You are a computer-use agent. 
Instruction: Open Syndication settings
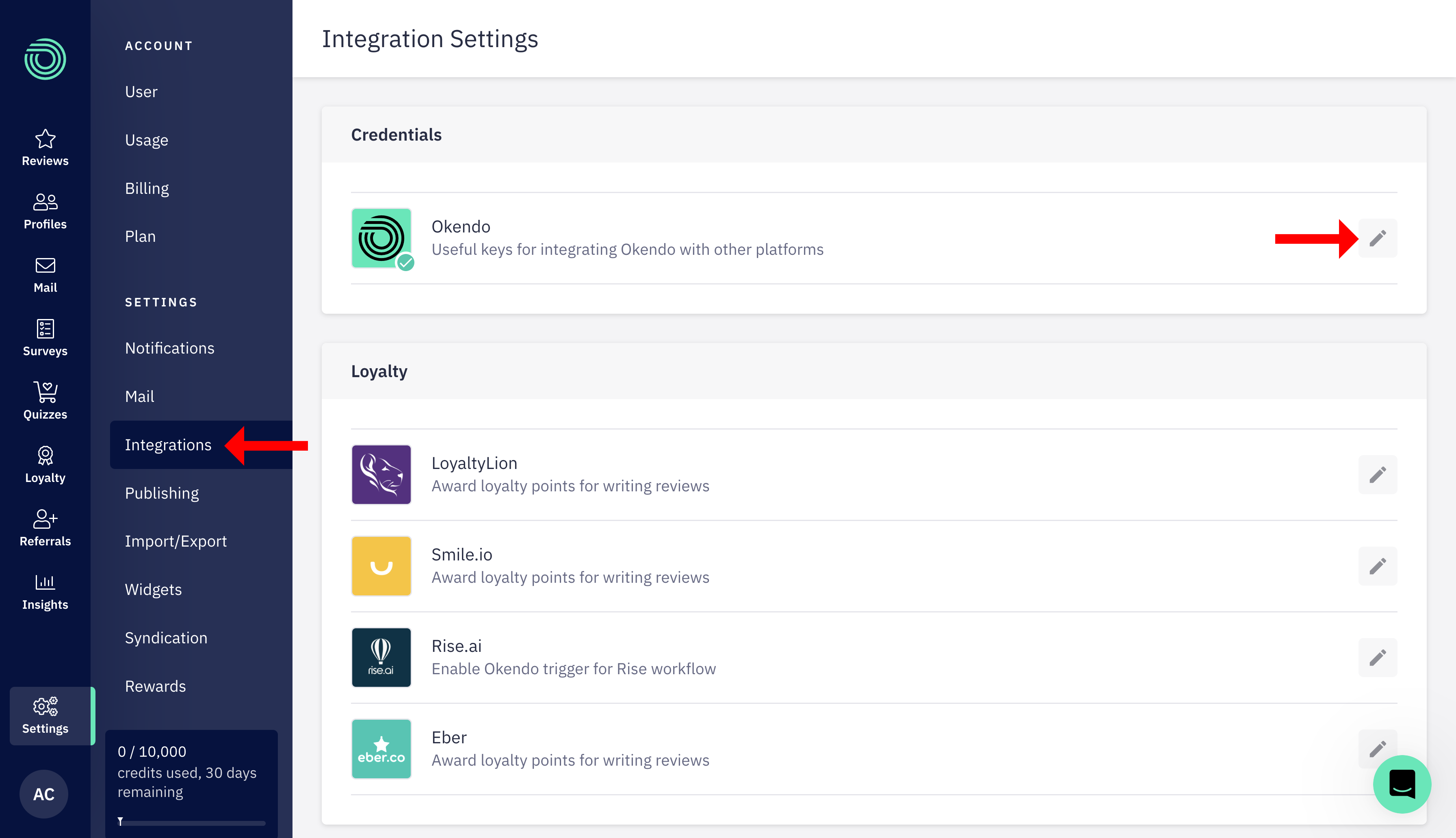point(166,638)
